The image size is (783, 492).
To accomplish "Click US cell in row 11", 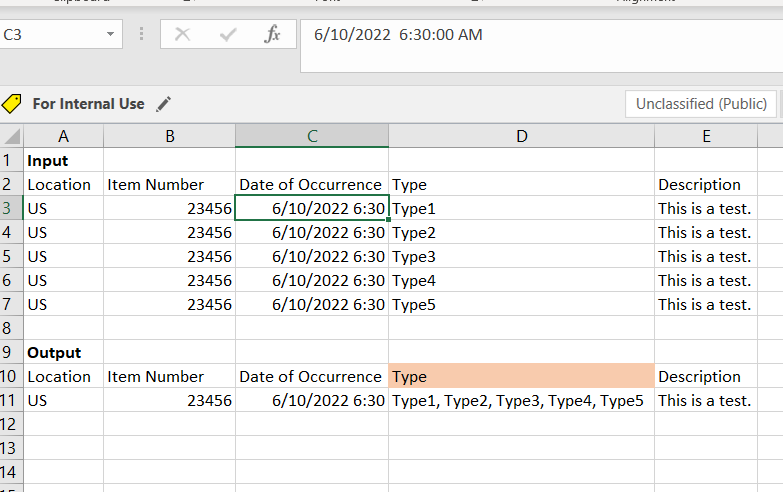I will 63,400.
